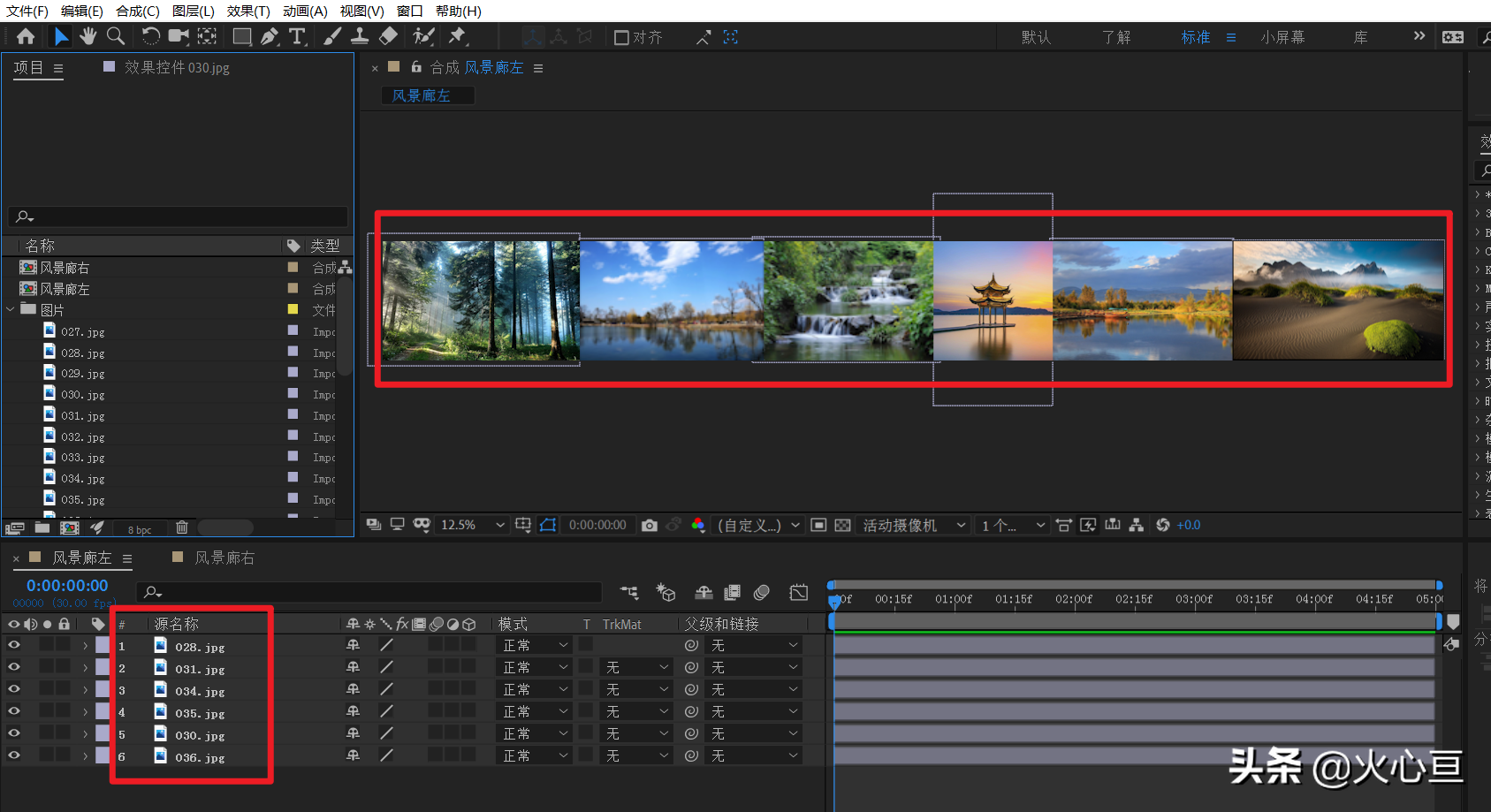The height and width of the screenshot is (812, 1491).
Task: Select the Roto Brush tool
Action: (x=424, y=36)
